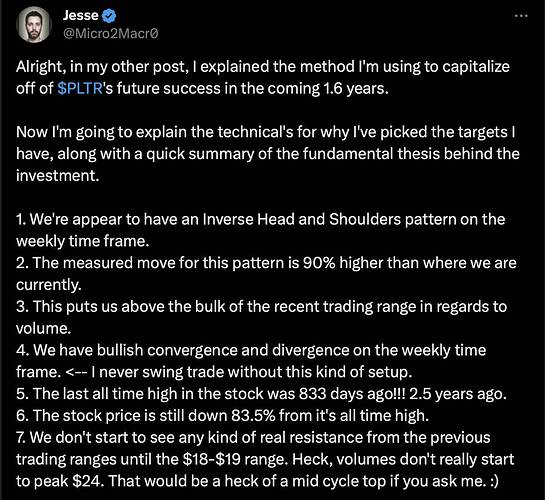Click point 6 stating down 83.5%
Screen dimensions: 545x500
(222, 416)
